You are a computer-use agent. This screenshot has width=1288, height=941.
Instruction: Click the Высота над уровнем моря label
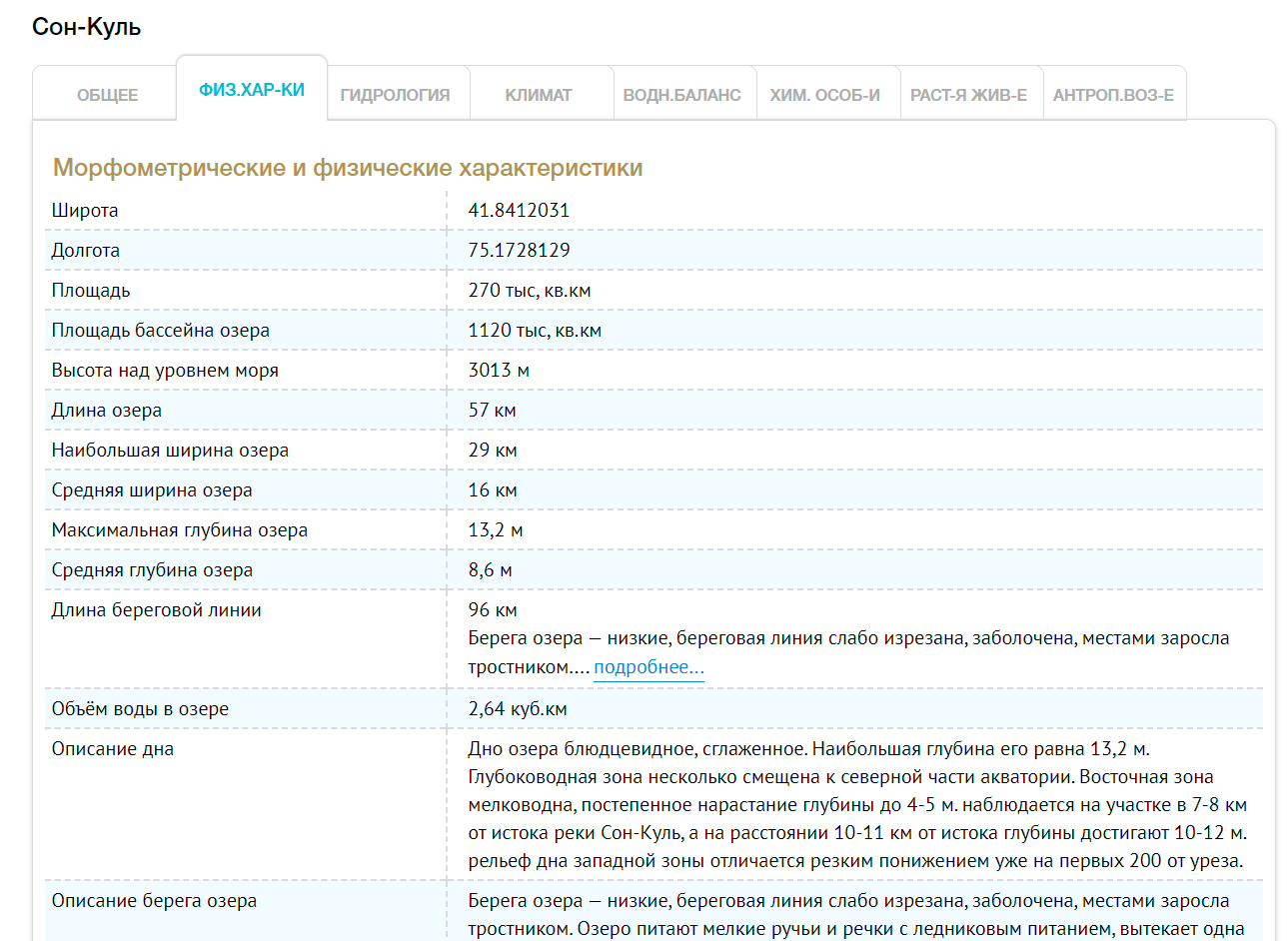pyautogui.click(x=165, y=371)
